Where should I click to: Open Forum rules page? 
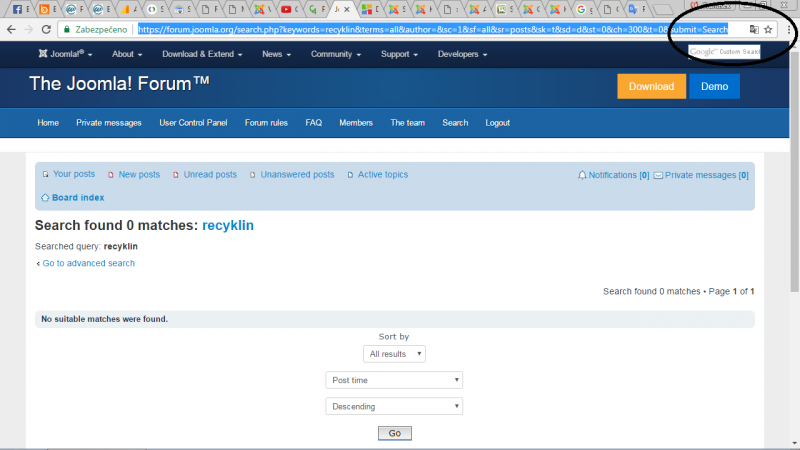pyautogui.click(x=266, y=123)
